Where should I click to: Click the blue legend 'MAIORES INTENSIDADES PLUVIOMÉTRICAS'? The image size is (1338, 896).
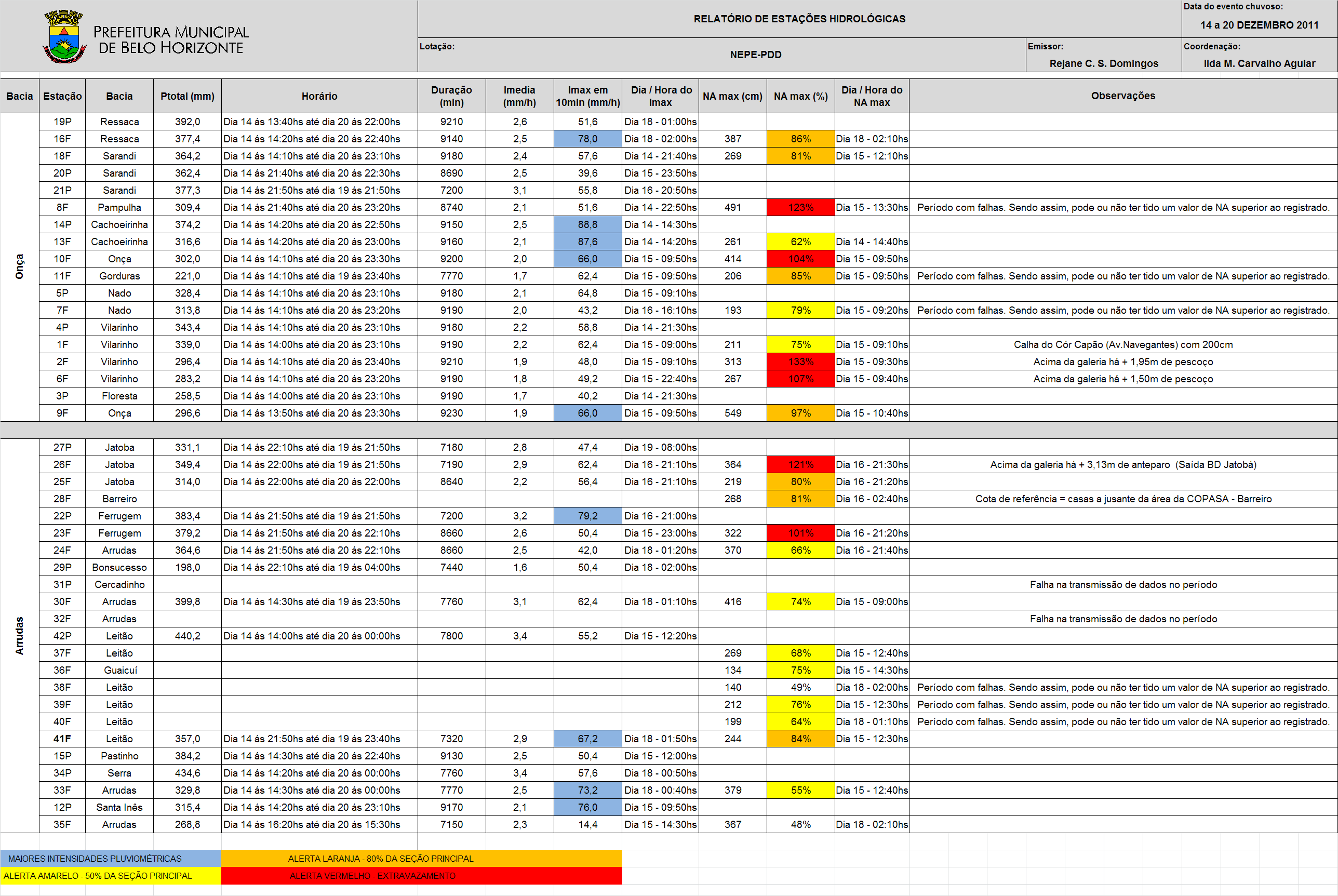111,858
